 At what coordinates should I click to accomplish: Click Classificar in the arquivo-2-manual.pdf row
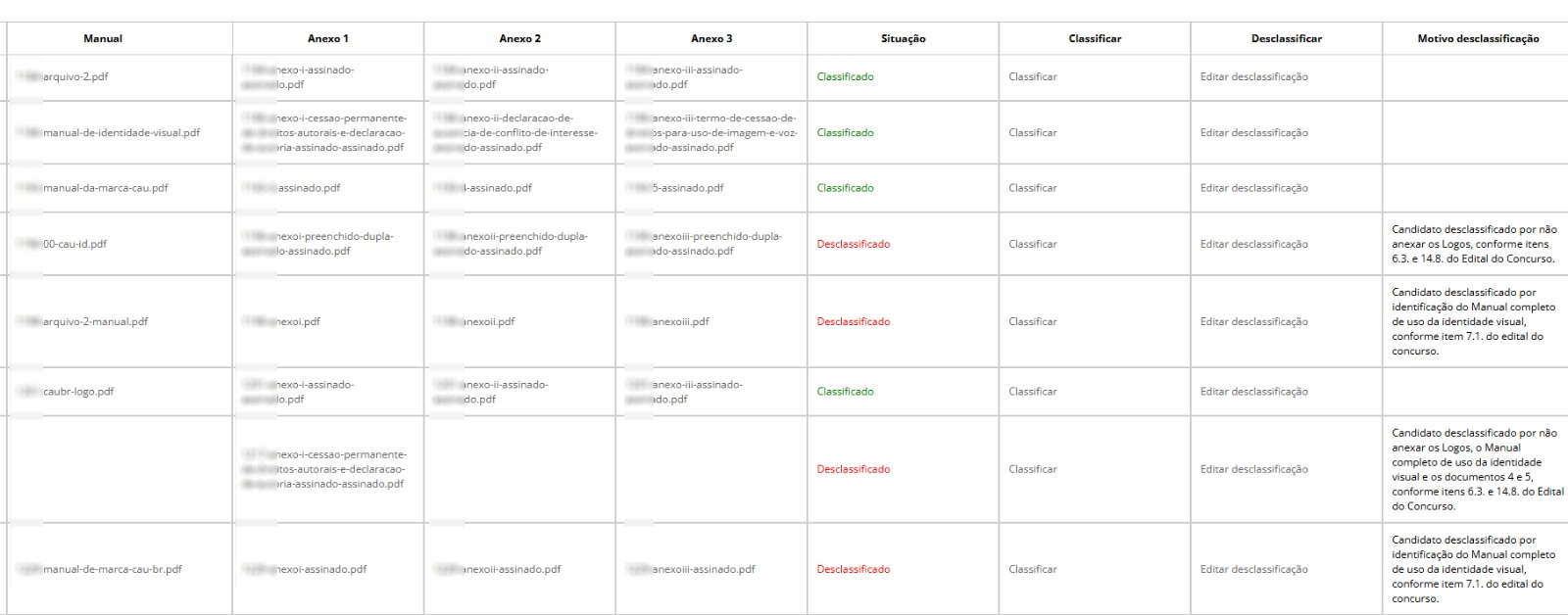[x=1033, y=321]
